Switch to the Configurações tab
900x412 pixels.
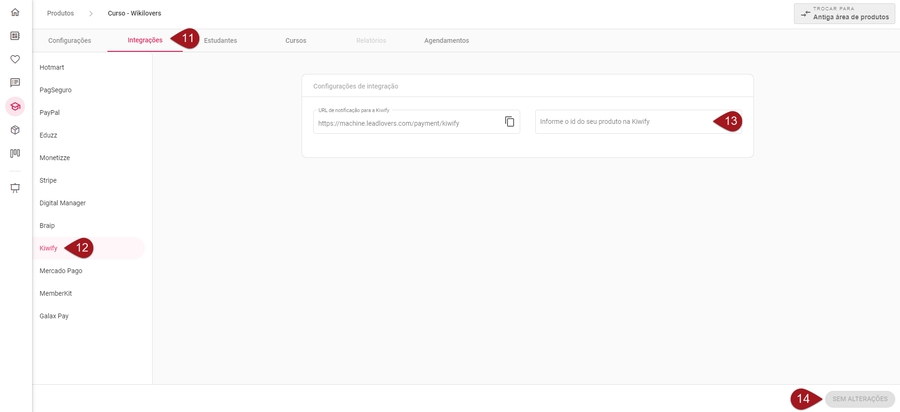(70, 41)
